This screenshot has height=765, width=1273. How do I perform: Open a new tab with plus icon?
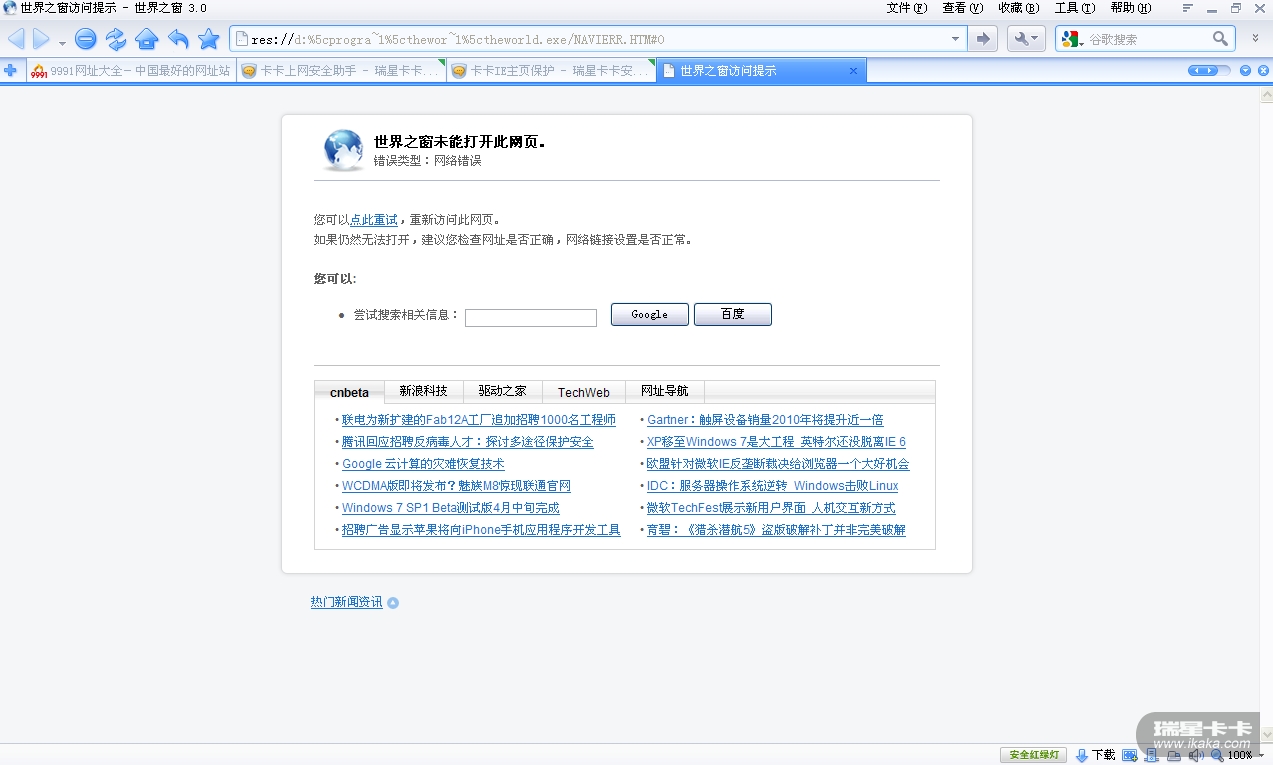pyautogui.click(x=11, y=70)
